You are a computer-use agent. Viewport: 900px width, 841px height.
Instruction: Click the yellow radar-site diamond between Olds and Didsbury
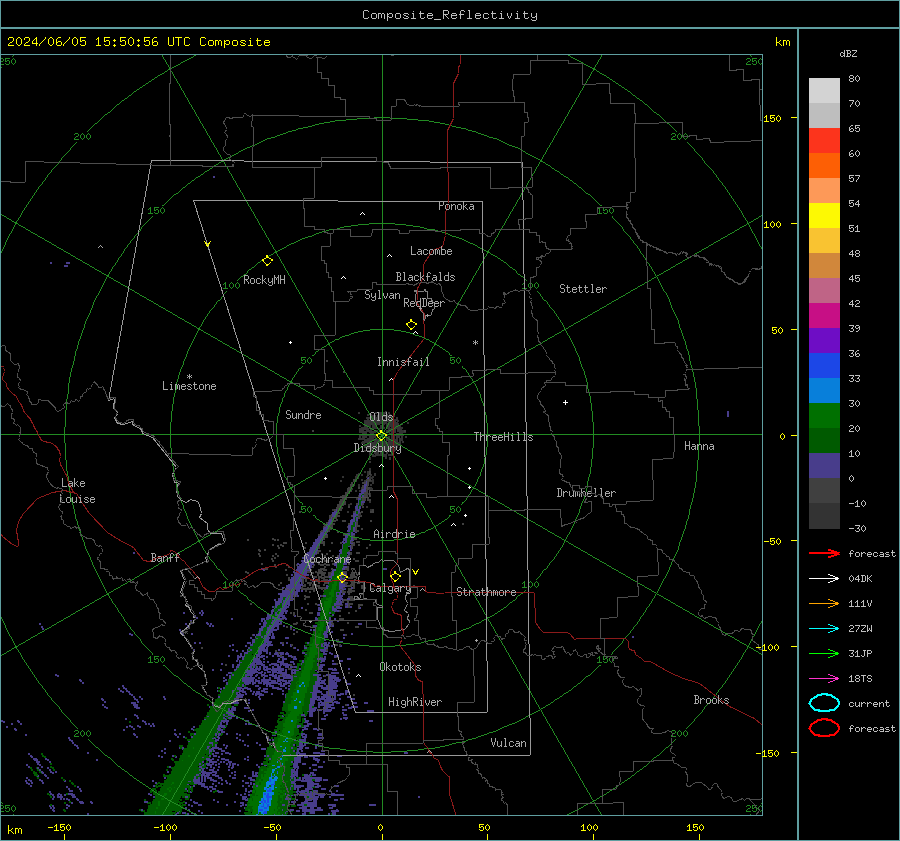(381, 436)
